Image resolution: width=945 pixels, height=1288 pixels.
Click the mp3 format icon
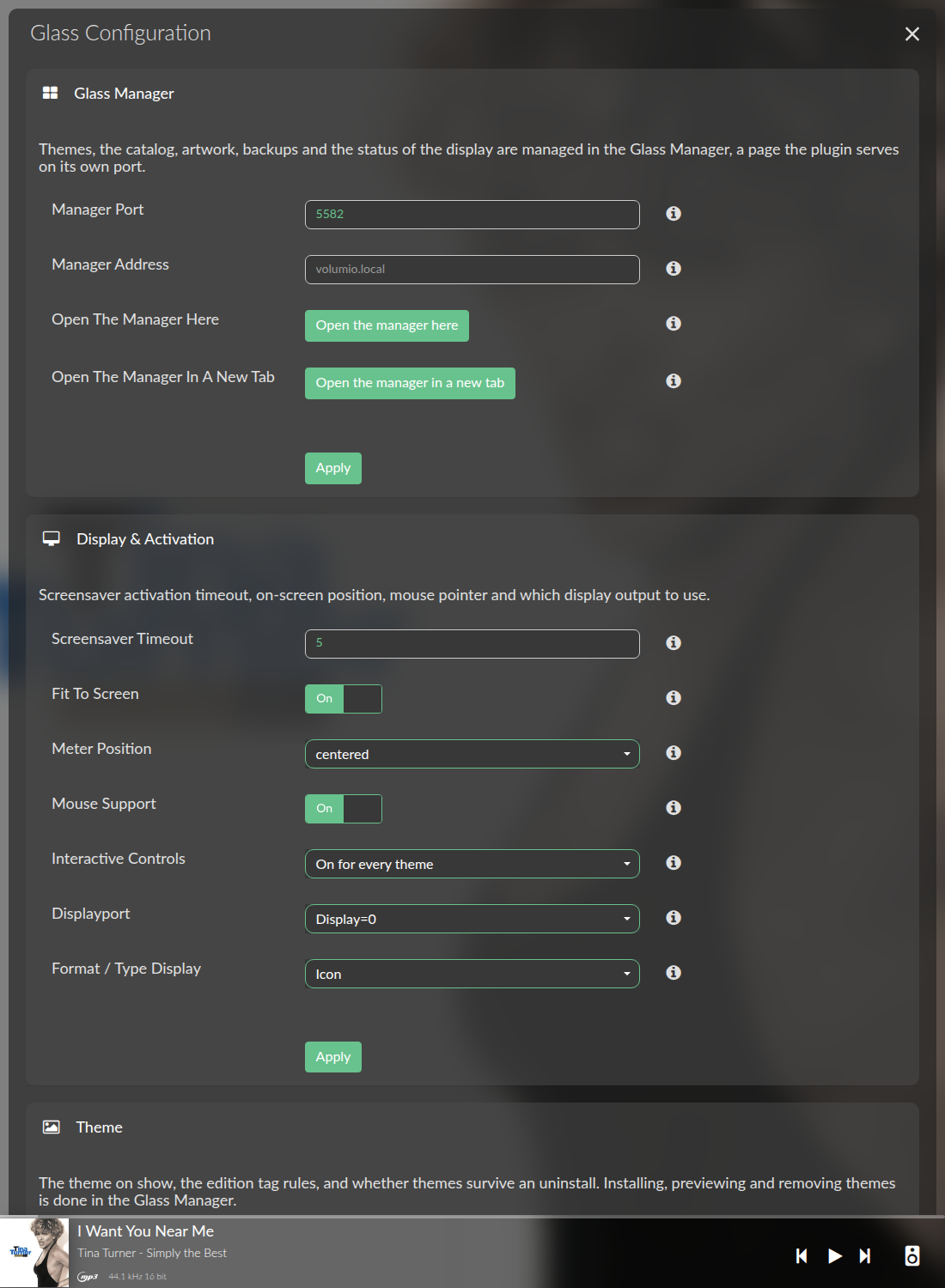(x=88, y=1277)
